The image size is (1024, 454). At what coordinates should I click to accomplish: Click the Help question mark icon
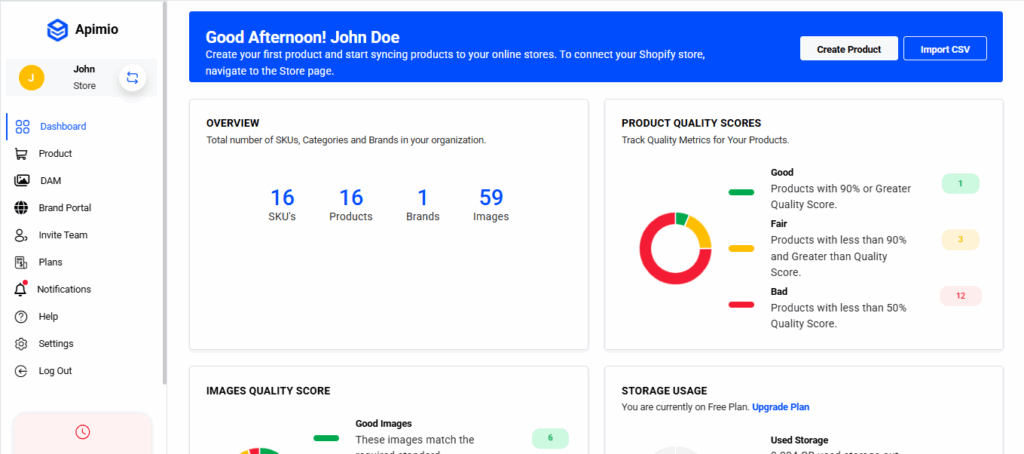coord(21,316)
